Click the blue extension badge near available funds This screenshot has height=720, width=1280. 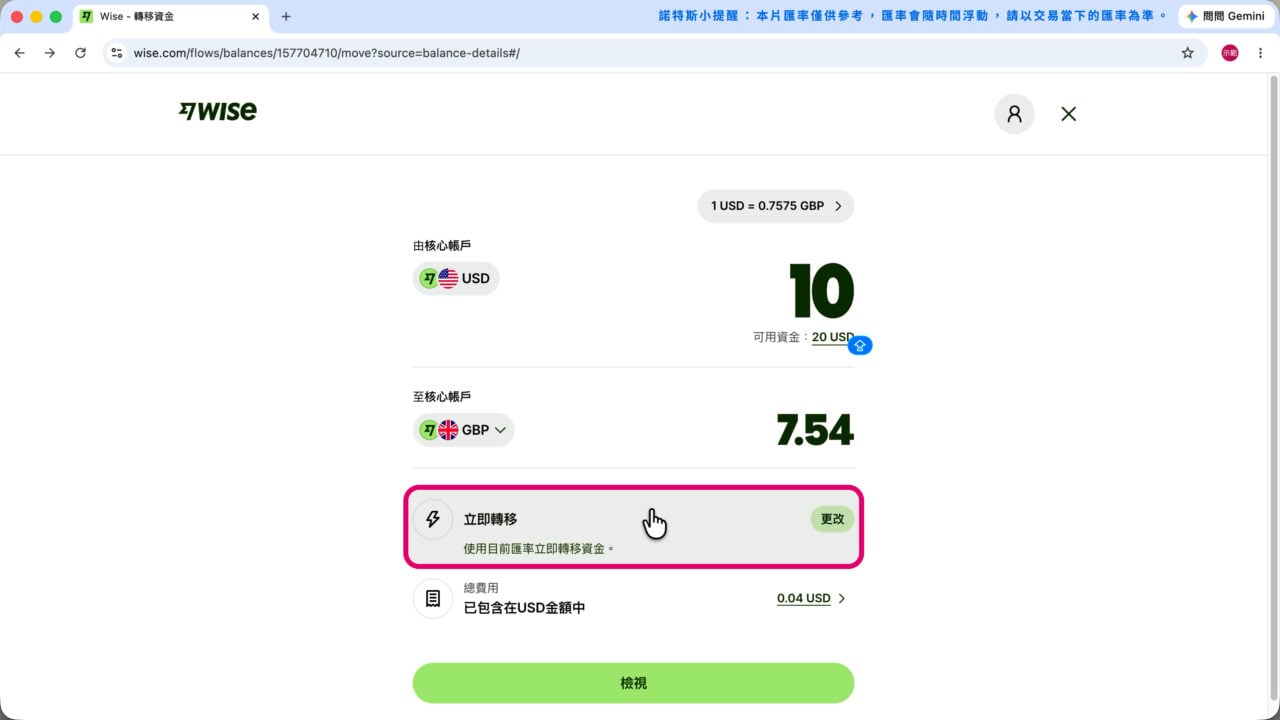[860, 346]
